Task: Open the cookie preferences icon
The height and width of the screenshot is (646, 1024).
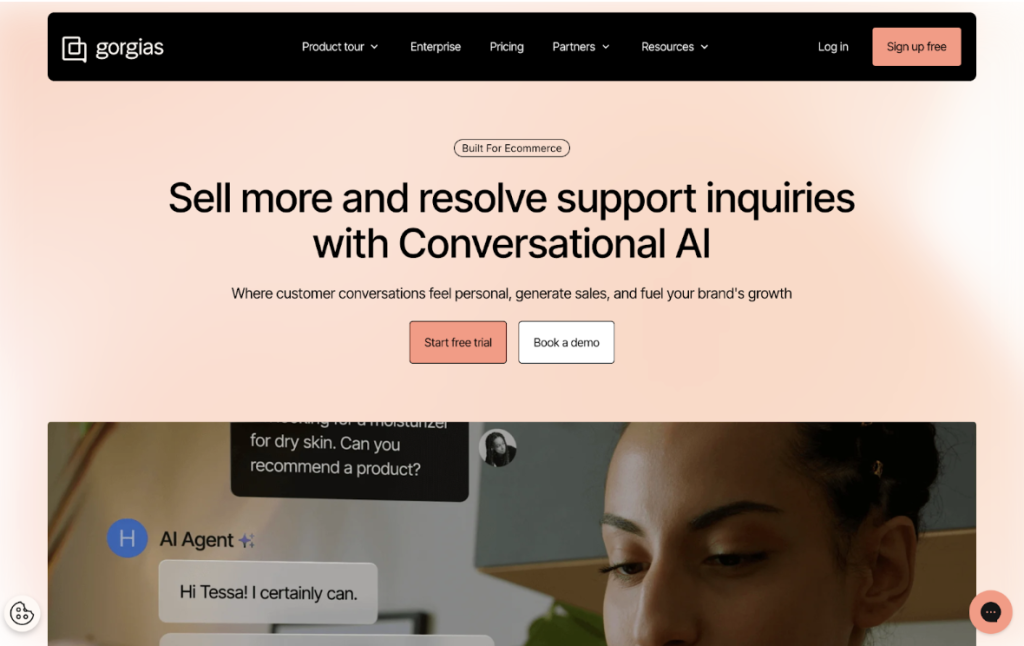Action: (22, 613)
